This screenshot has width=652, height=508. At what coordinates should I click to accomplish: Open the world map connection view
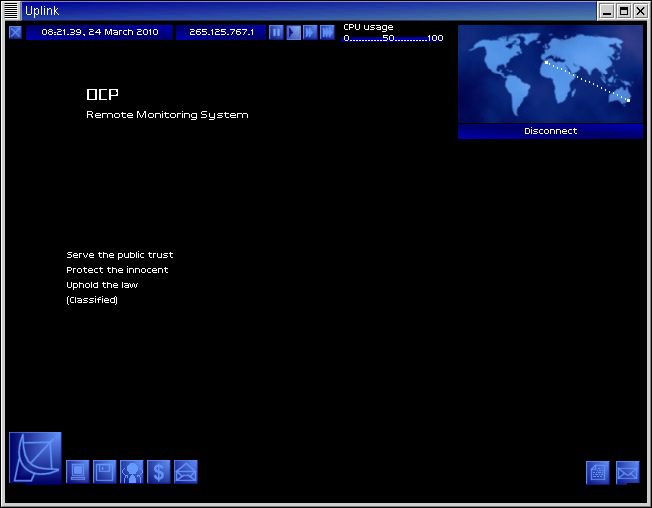(550, 74)
